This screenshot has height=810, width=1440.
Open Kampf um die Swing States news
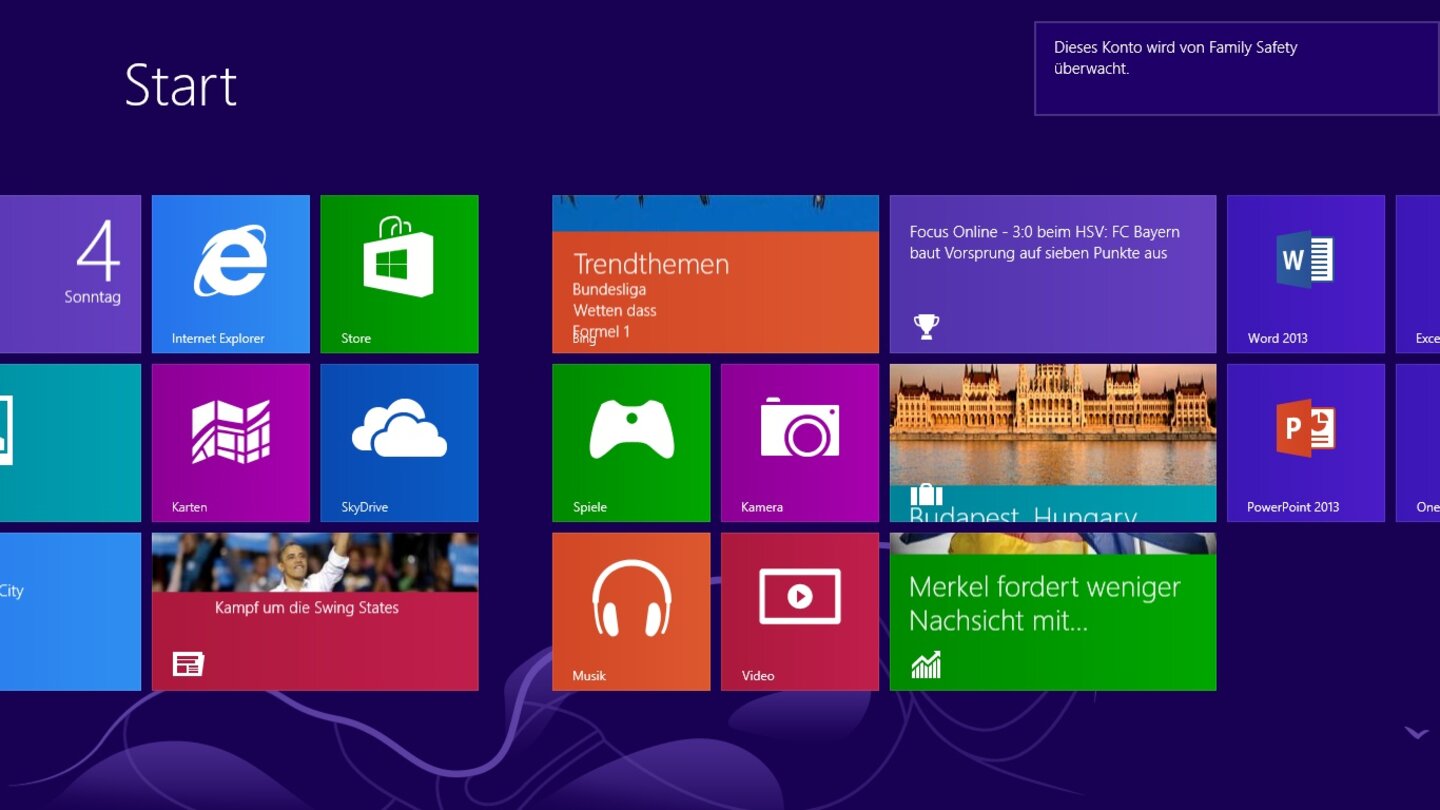click(315, 612)
